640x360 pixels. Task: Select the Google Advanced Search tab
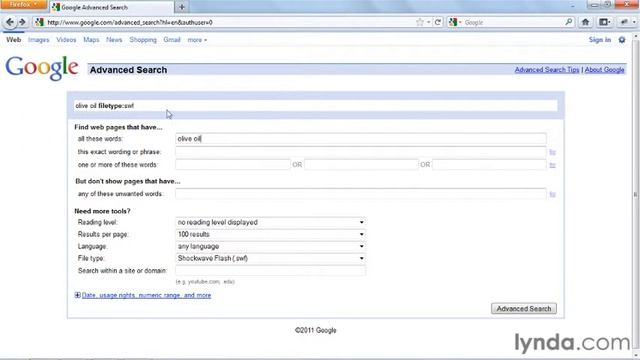112,7
